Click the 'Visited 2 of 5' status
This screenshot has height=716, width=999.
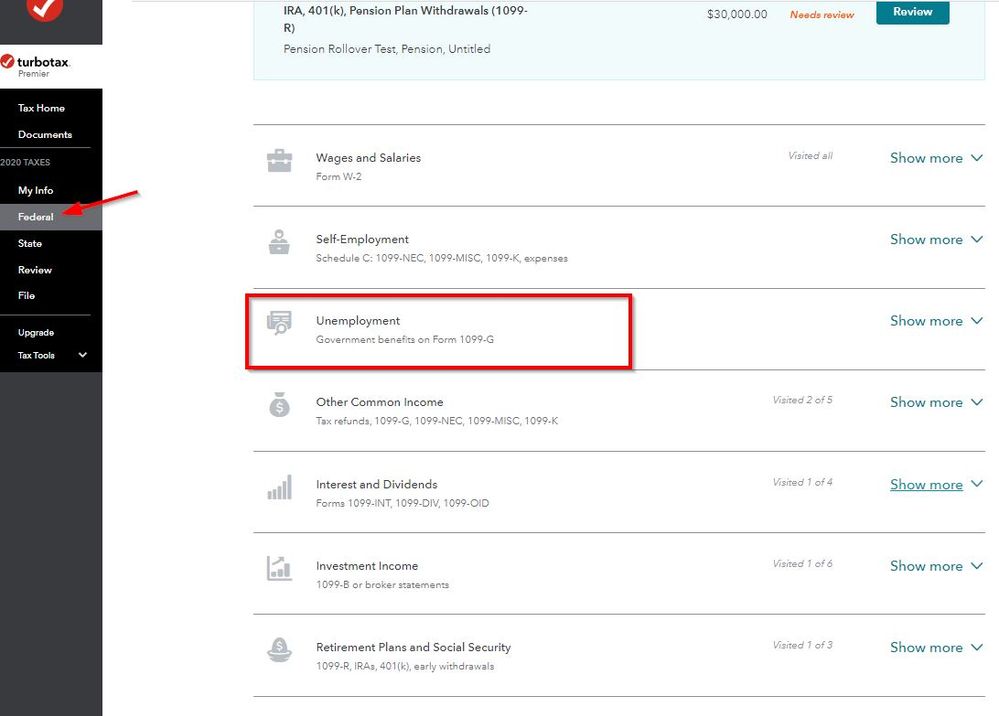[x=803, y=400]
